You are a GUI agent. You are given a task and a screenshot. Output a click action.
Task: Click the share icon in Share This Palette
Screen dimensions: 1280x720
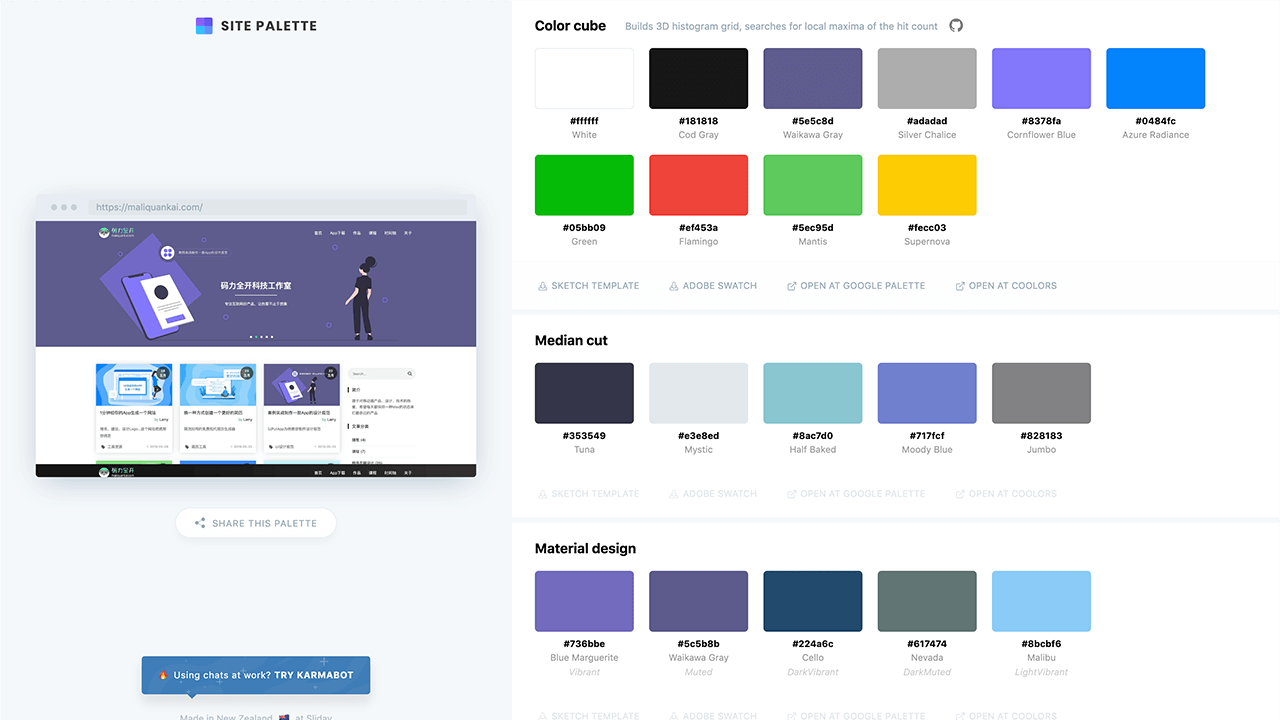tap(200, 523)
